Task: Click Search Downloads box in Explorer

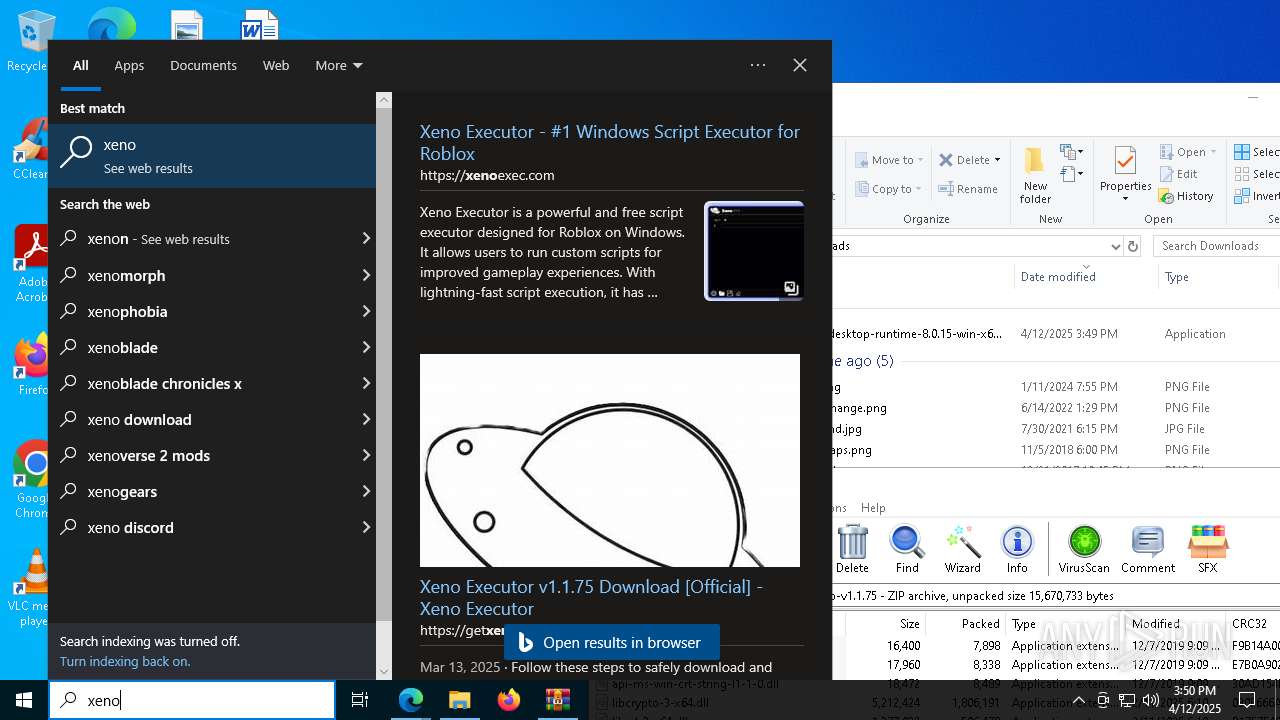Action: (x=1216, y=246)
